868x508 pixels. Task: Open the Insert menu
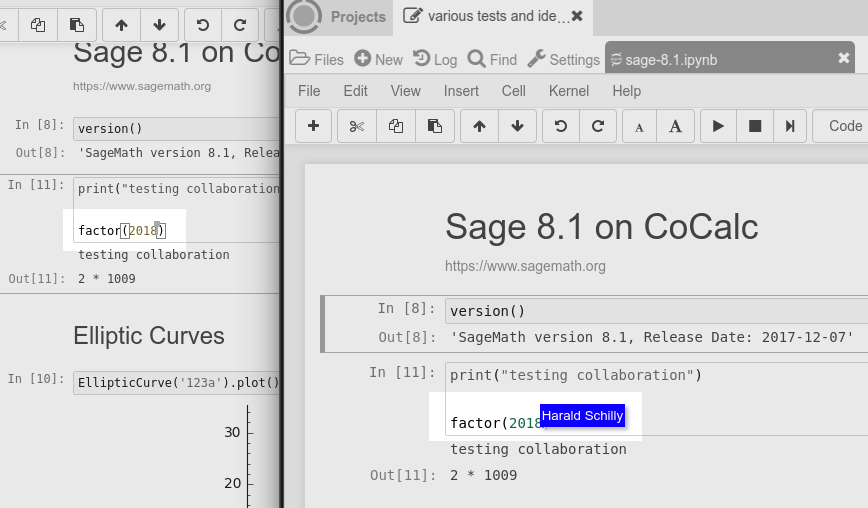(x=461, y=91)
